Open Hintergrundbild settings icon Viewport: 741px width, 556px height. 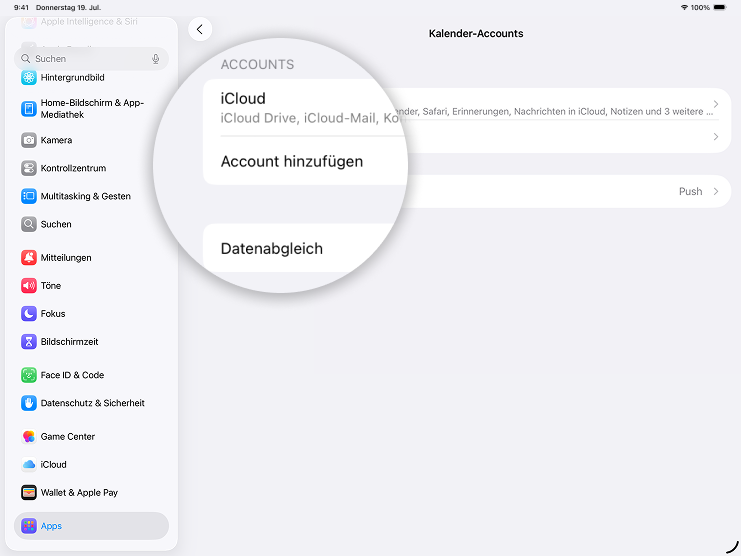click(x=29, y=78)
